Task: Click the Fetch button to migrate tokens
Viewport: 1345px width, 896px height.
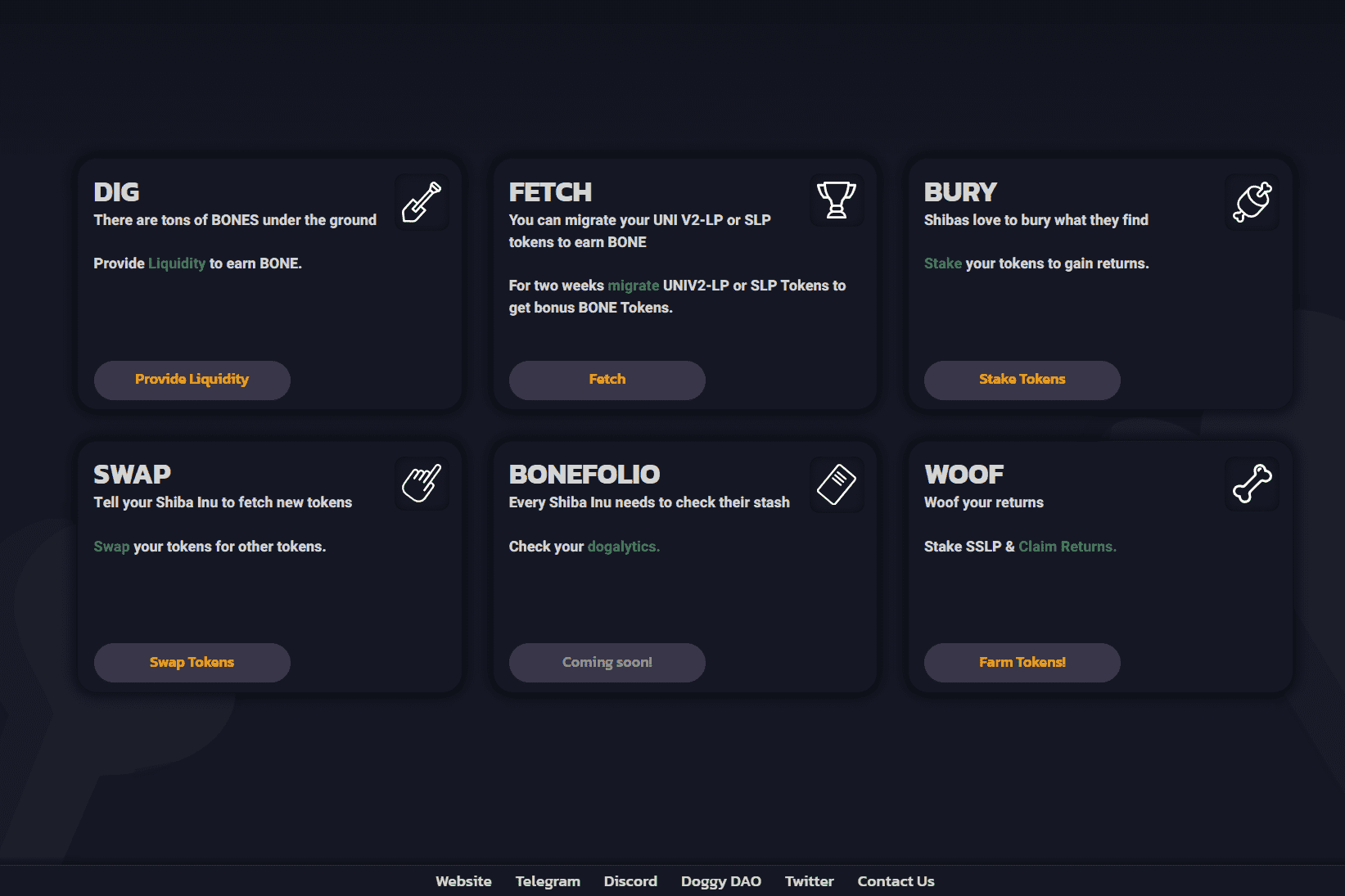Action: [x=606, y=380]
